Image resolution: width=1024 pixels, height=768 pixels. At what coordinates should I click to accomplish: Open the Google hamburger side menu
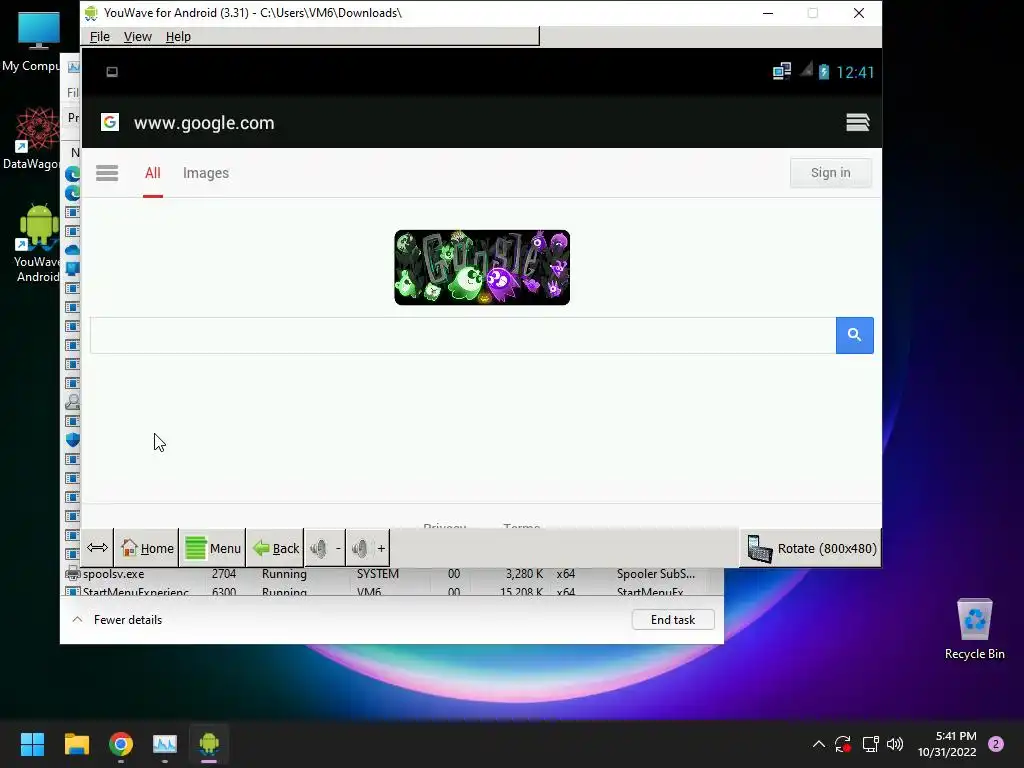click(x=107, y=173)
